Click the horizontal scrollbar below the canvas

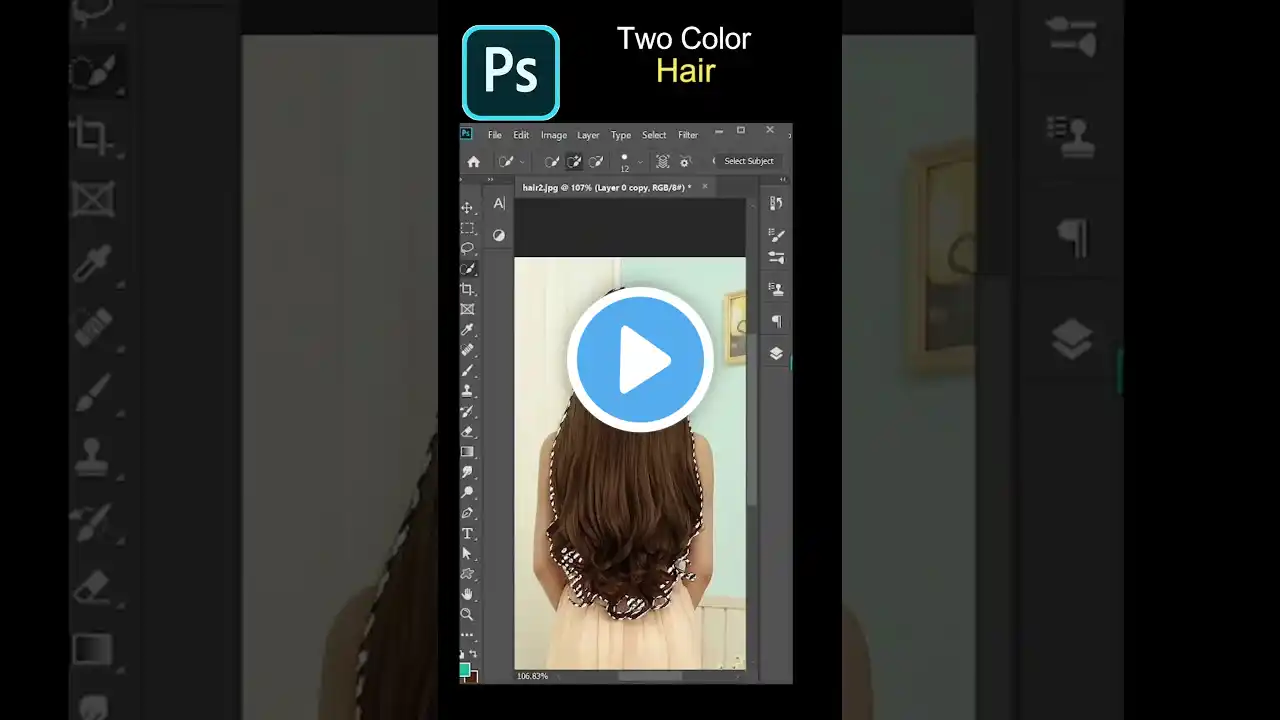point(650,677)
